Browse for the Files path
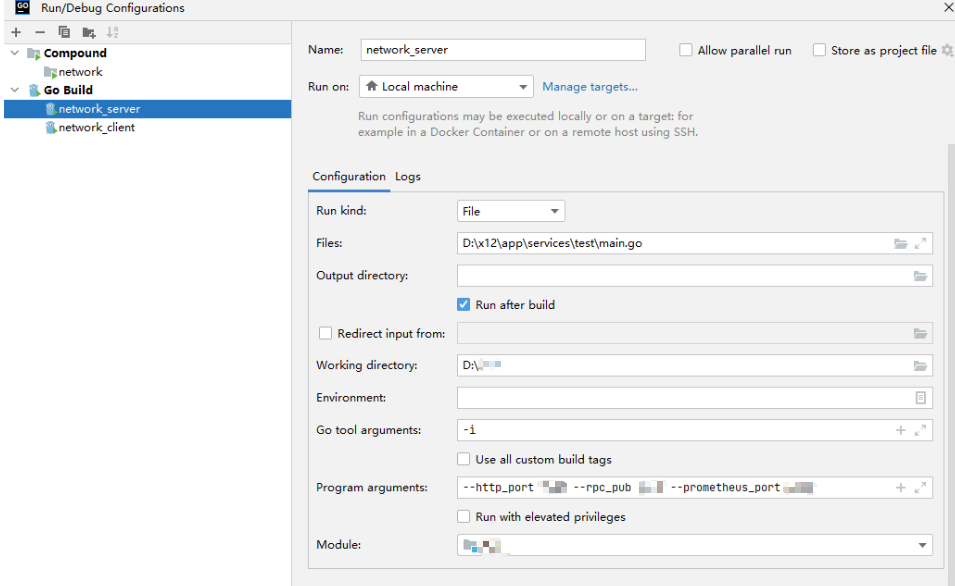 coord(900,244)
